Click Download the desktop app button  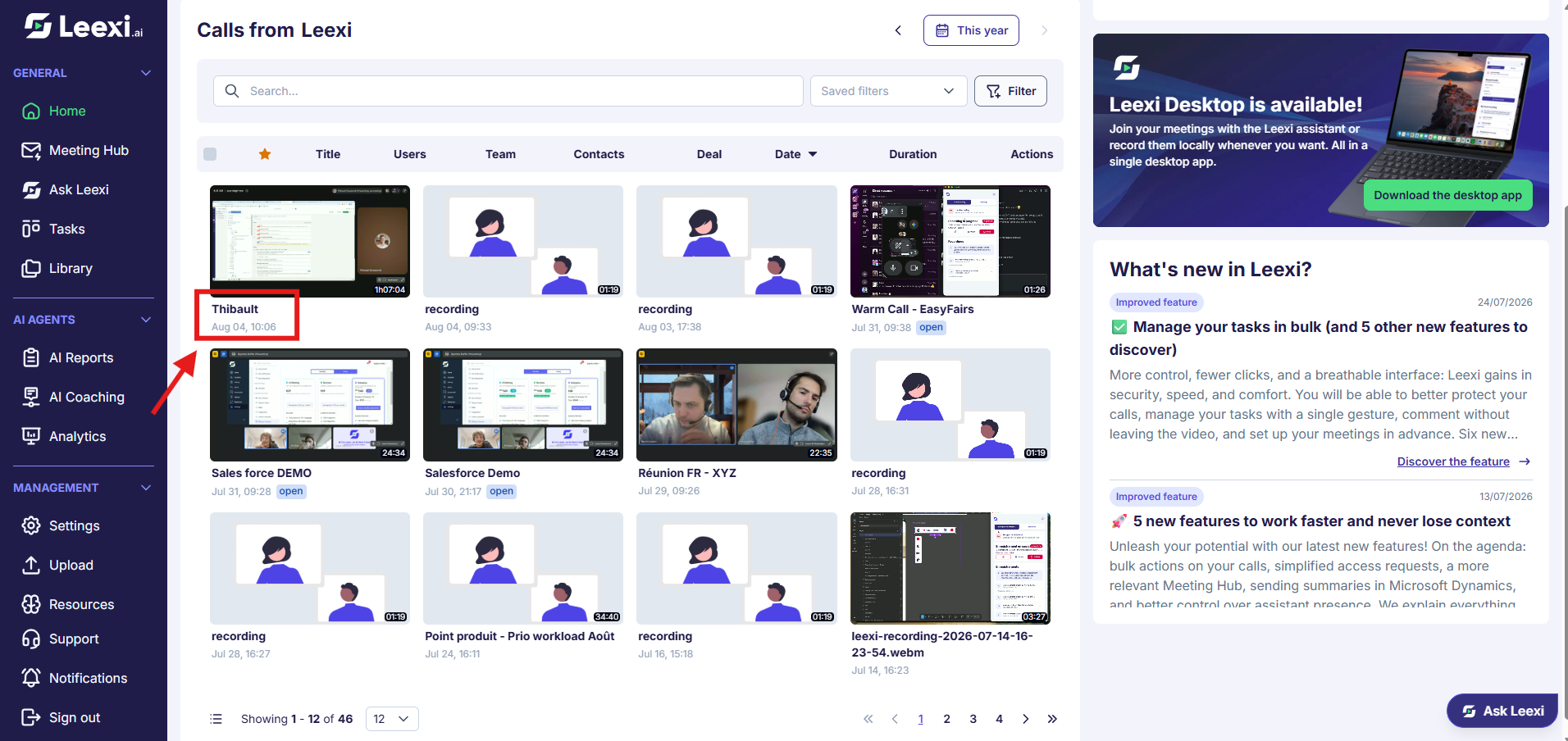(x=1447, y=195)
